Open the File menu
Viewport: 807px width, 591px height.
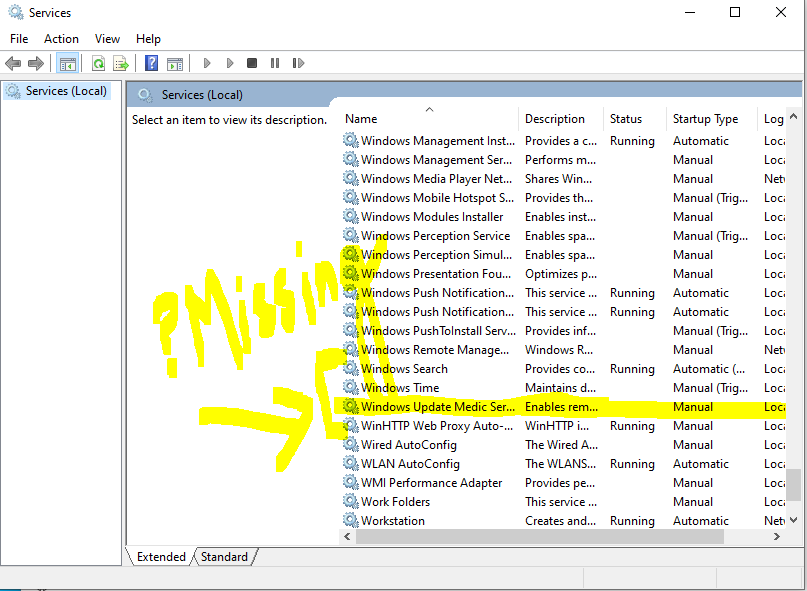pos(19,39)
